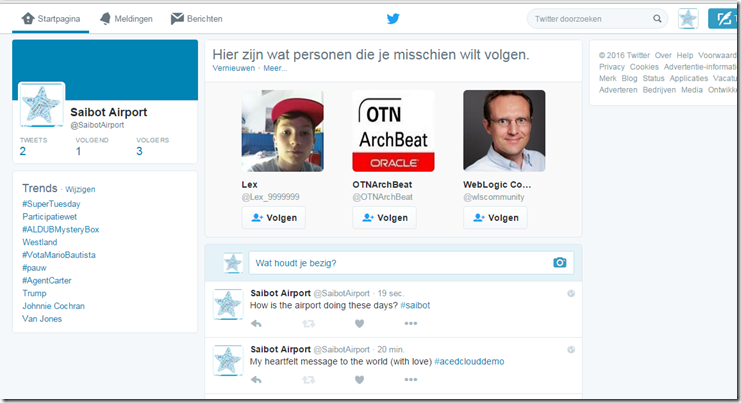This screenshot has height=403, width=741.
Task: Click WebLogic Community profile photo
Action: click(x=504, y=131)
